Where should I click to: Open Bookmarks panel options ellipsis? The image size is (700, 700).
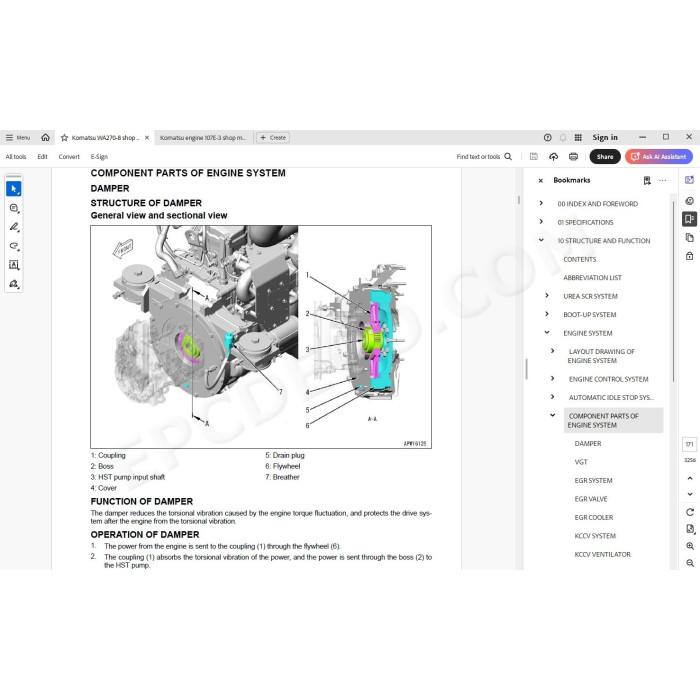pyautogui.click(x=662, y=180)
